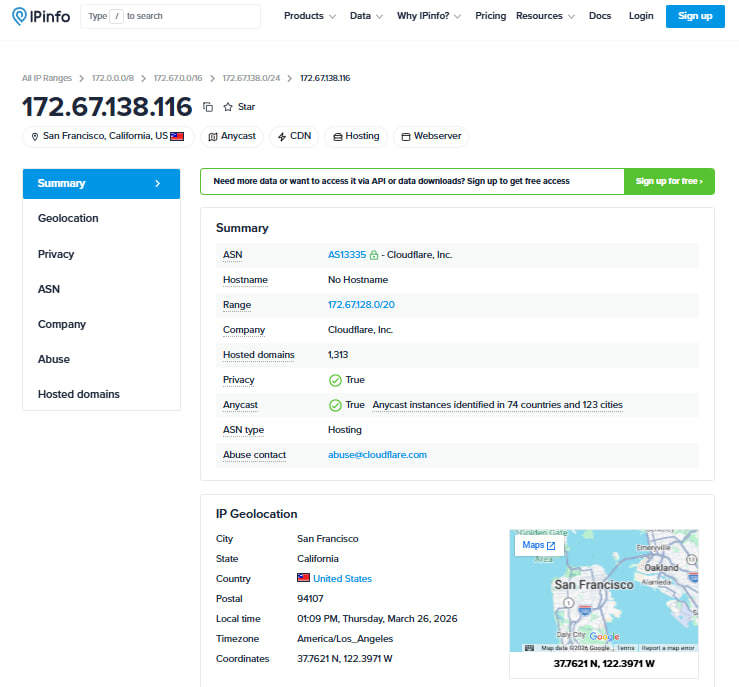Image resolution: width=739 pixels, height=687 pixels.
Task: Click the coordinates caption under the map
Action: (604, 664)
